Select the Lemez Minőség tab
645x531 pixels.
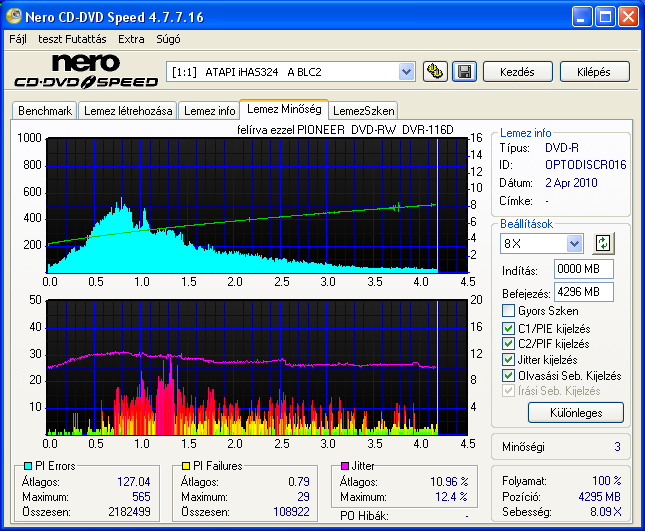(284, 109)
